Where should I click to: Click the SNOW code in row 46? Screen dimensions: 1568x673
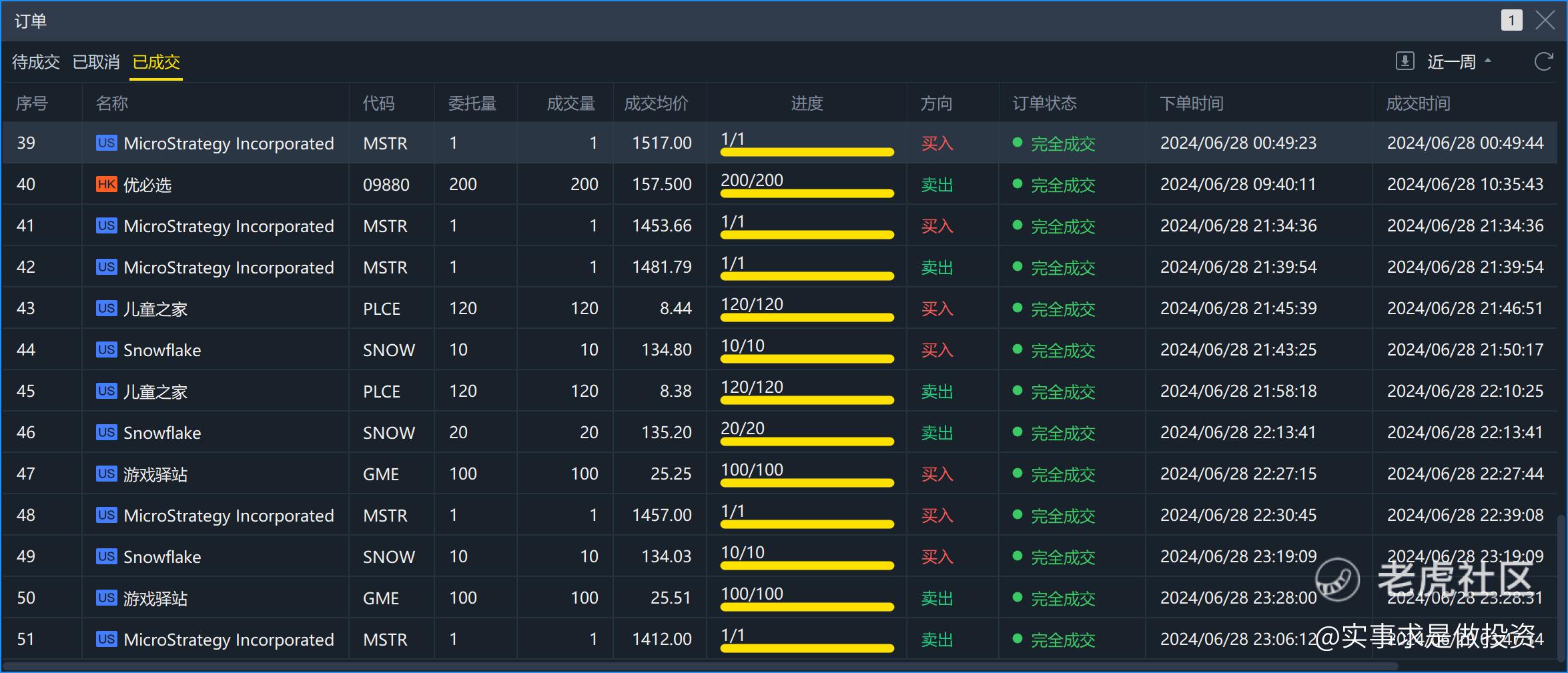coord(389,433)
